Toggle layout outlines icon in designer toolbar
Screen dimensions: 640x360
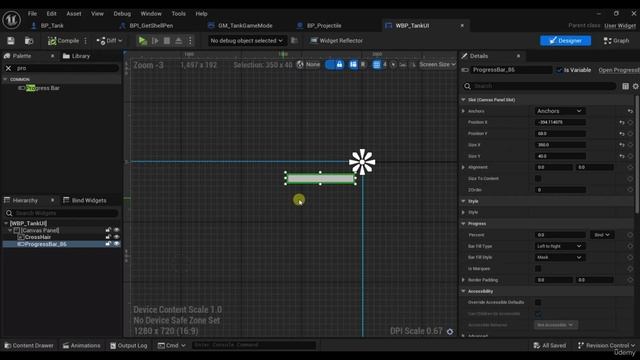(x=353, y=64)
